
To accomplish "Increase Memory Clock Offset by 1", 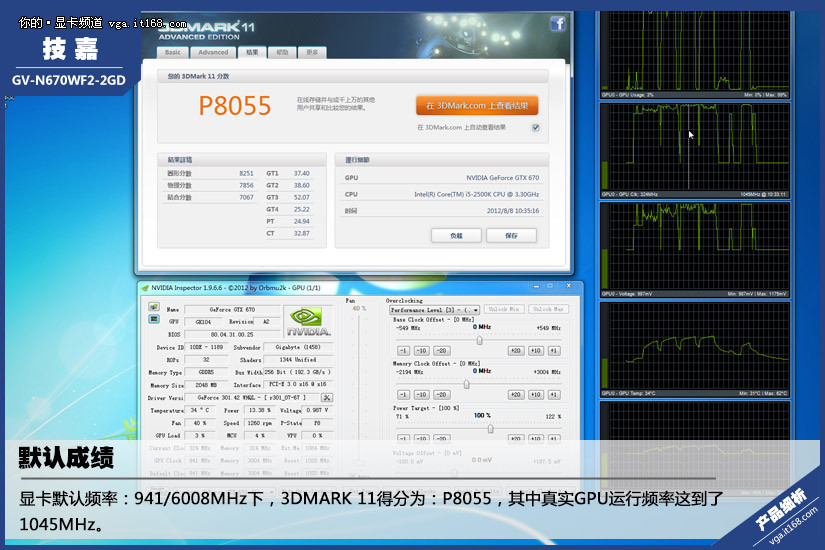I will [554, 394].
